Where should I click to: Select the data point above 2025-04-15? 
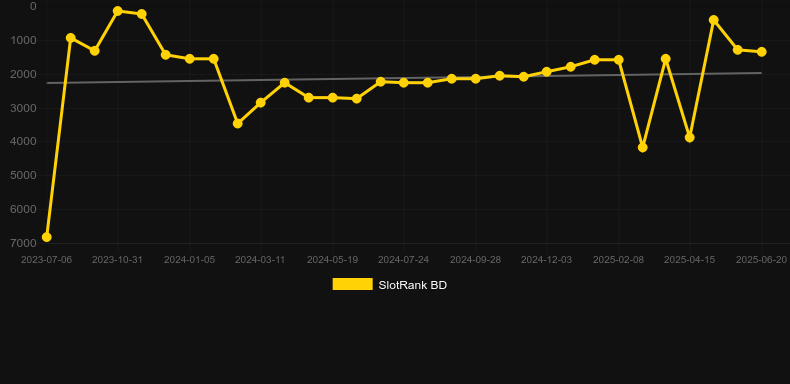pyautogui.click(x=690, y=138)
